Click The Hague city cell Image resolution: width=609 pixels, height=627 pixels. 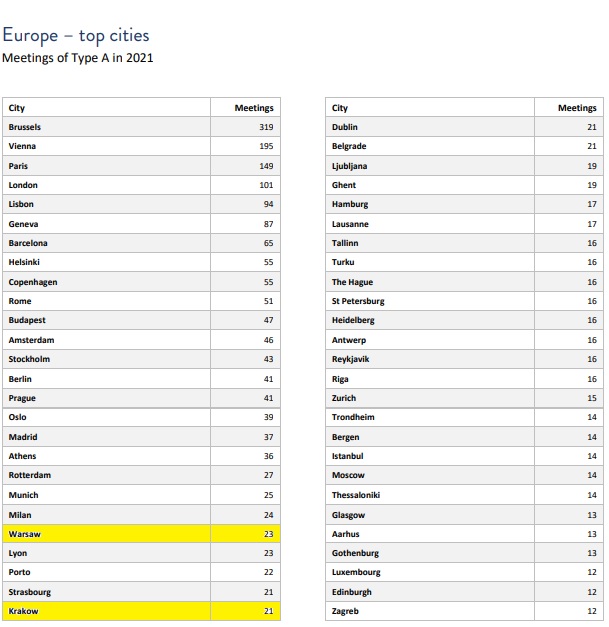tap(351, 282)
